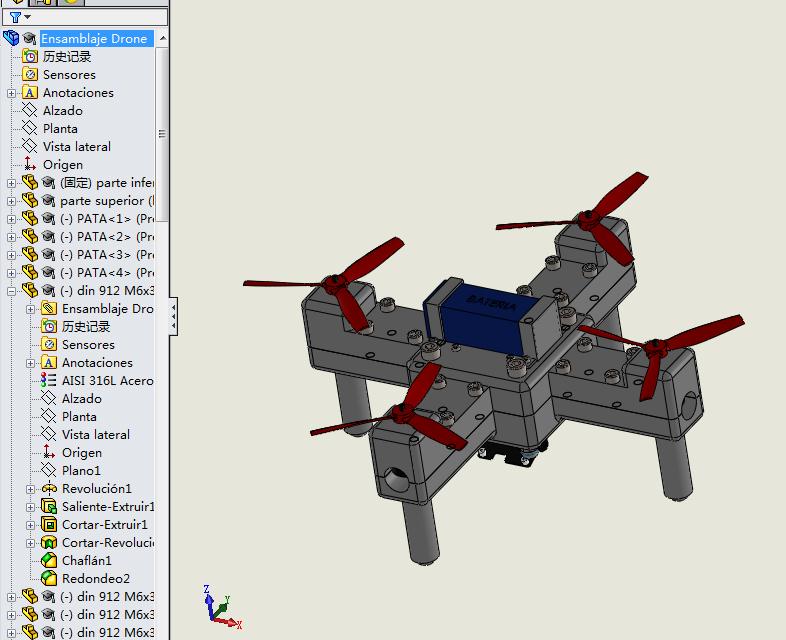Select the Ensamblaje Drone root assembly
Viewport: 786px width, 640px height.
[x=93, y=38]
